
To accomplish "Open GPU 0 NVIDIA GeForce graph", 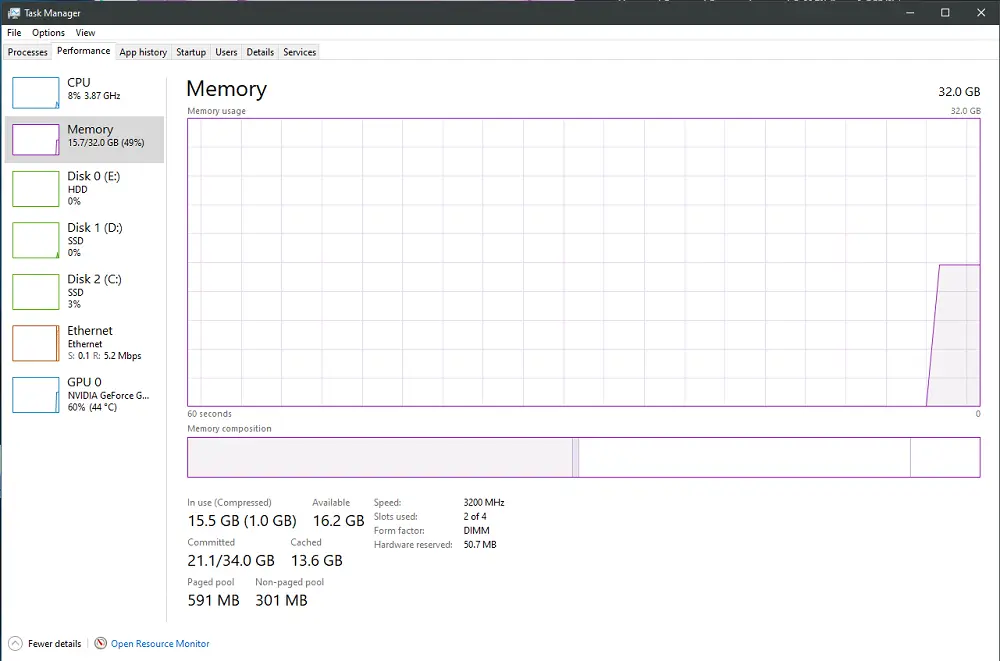I will point(36,394).
